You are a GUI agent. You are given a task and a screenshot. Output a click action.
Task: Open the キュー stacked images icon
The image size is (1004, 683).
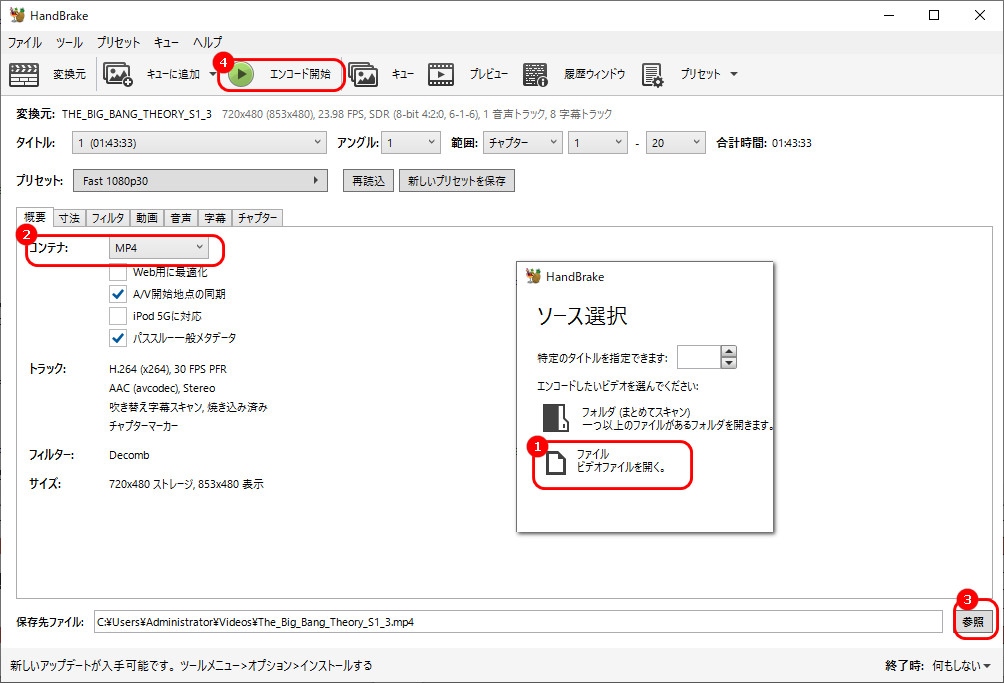tap(363, 74)
